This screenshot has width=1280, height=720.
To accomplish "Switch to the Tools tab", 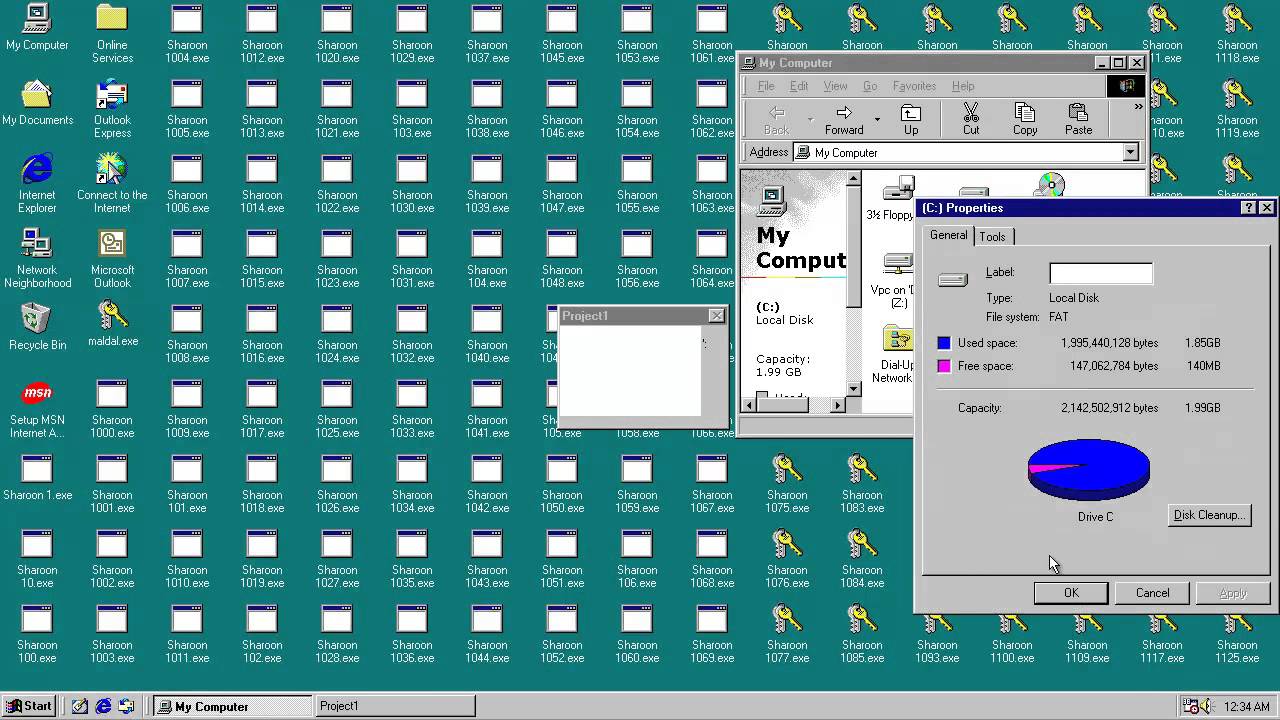I will point(992,237).
